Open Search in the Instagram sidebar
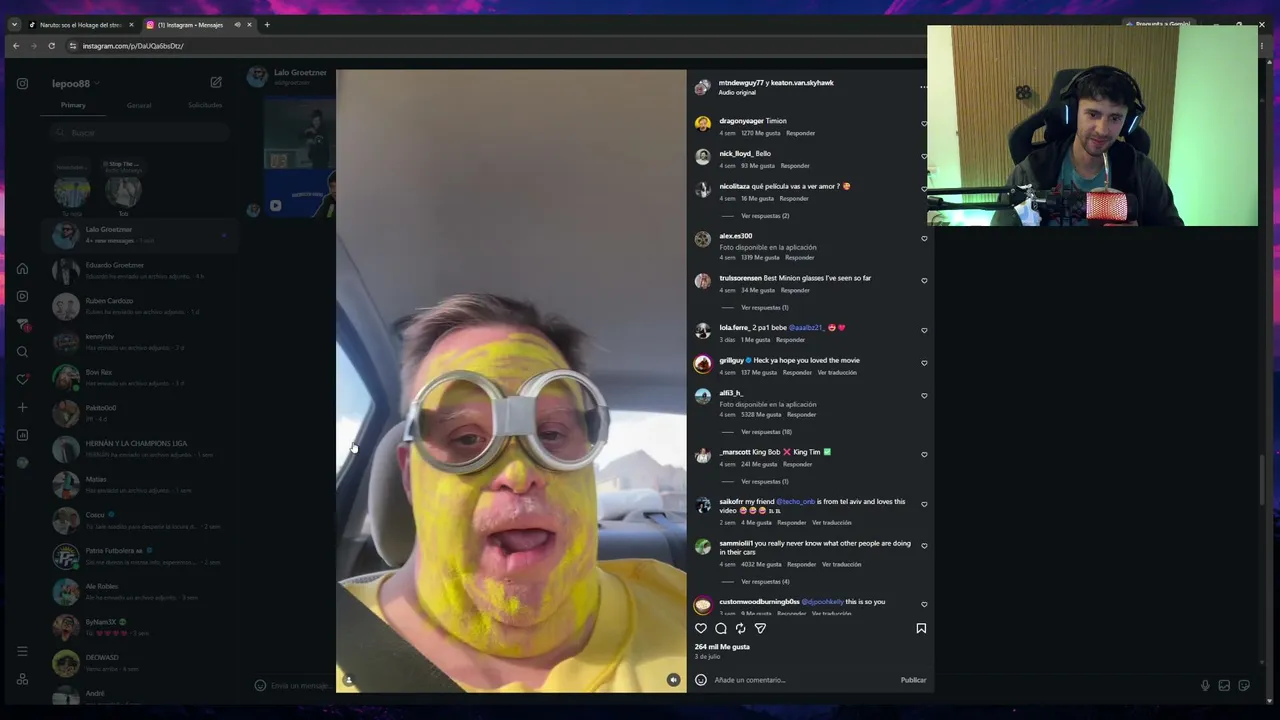The width and height of the screenshot is (1280, 720). click(22, 352)
